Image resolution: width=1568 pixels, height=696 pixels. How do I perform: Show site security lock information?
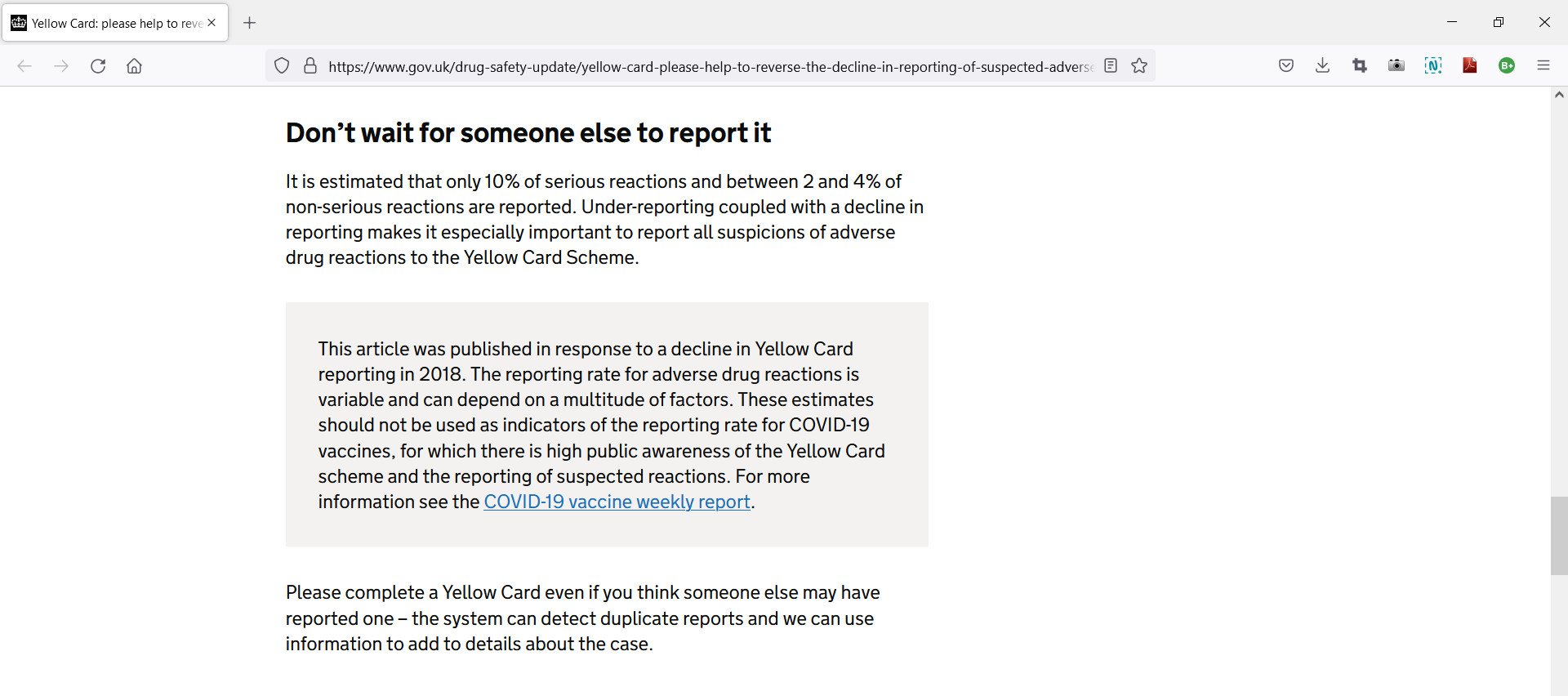(x=310, y=66)
